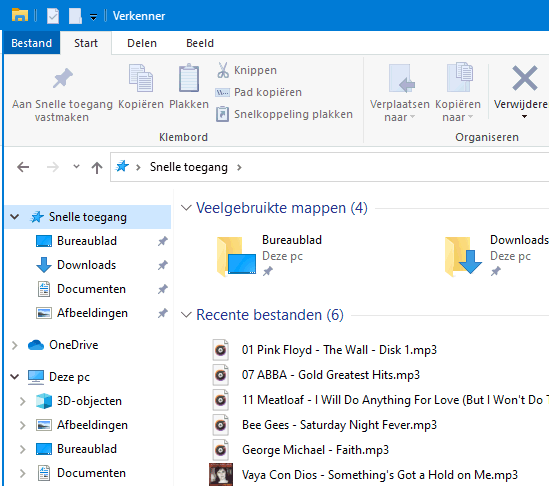Click the quick access star in address bar
This screenshot has height=486, width=549.
tap(122, 166)
